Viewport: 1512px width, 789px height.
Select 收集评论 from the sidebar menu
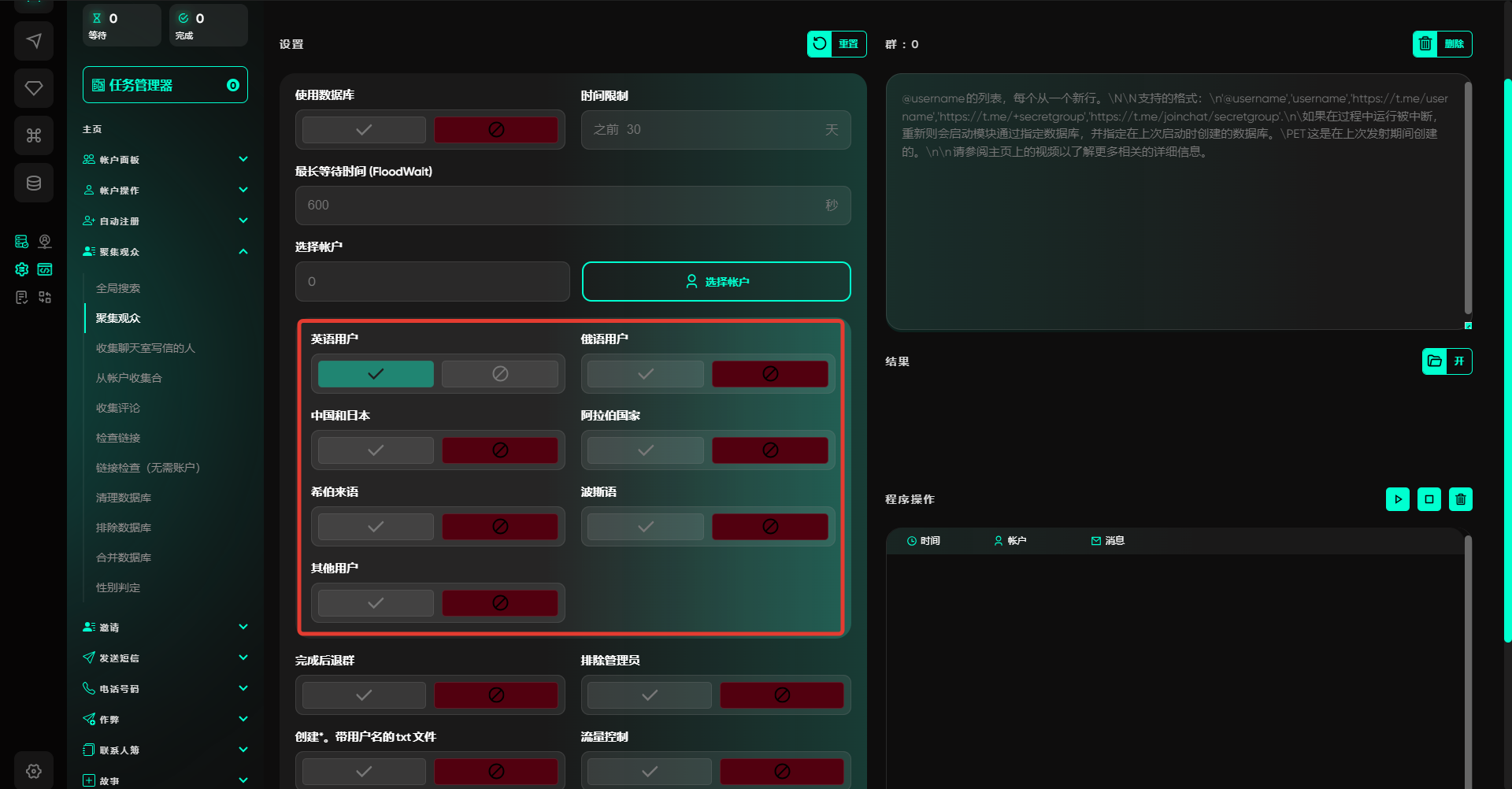pos(118,408)
